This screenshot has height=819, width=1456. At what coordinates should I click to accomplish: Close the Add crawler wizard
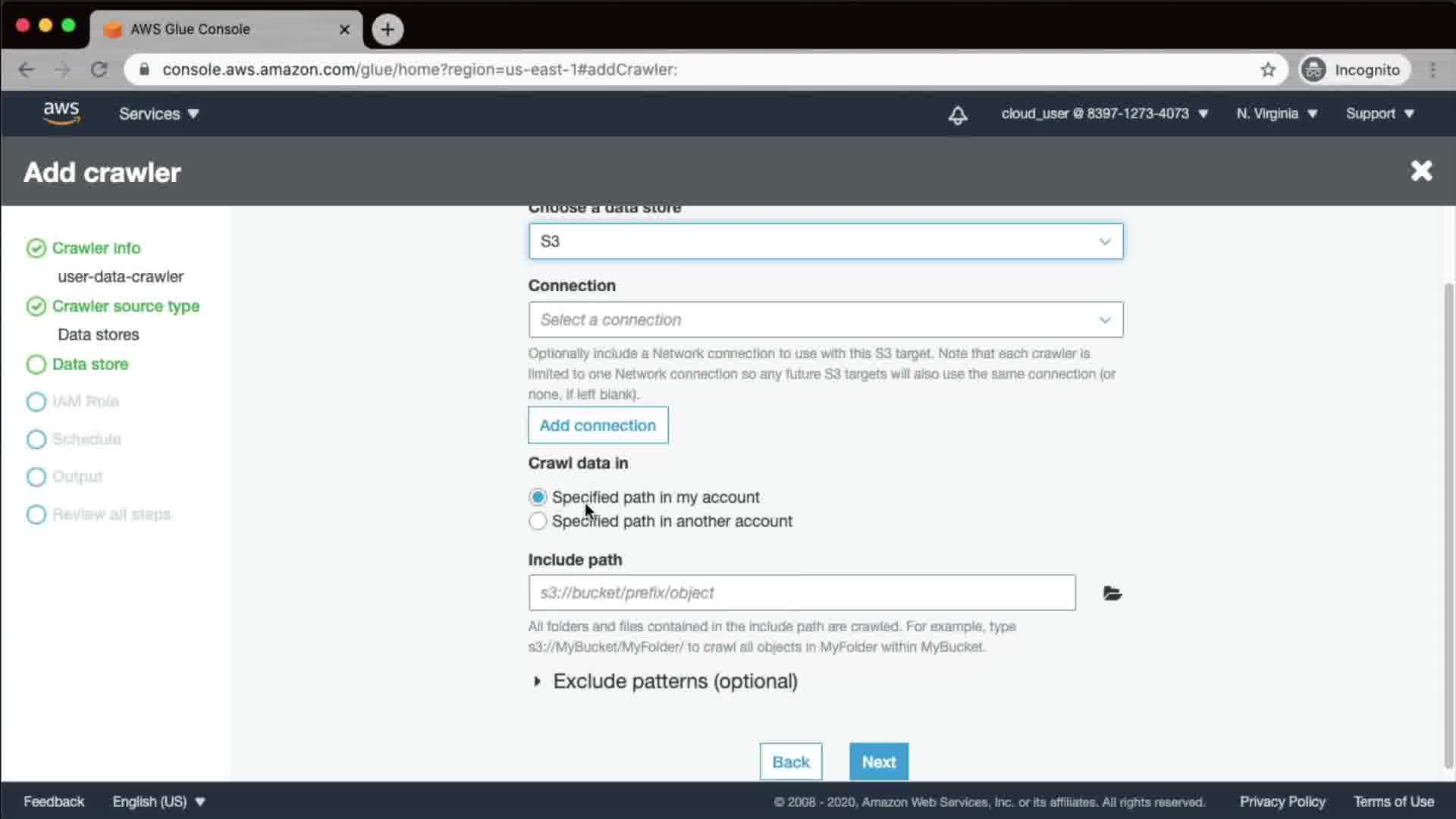coord(1421,171)
